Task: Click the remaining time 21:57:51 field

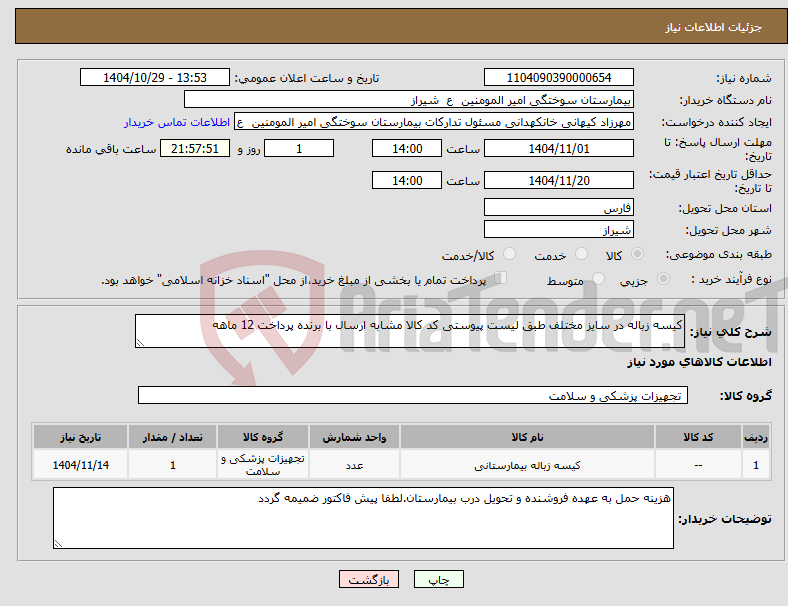Action: [x=195, y=148]
